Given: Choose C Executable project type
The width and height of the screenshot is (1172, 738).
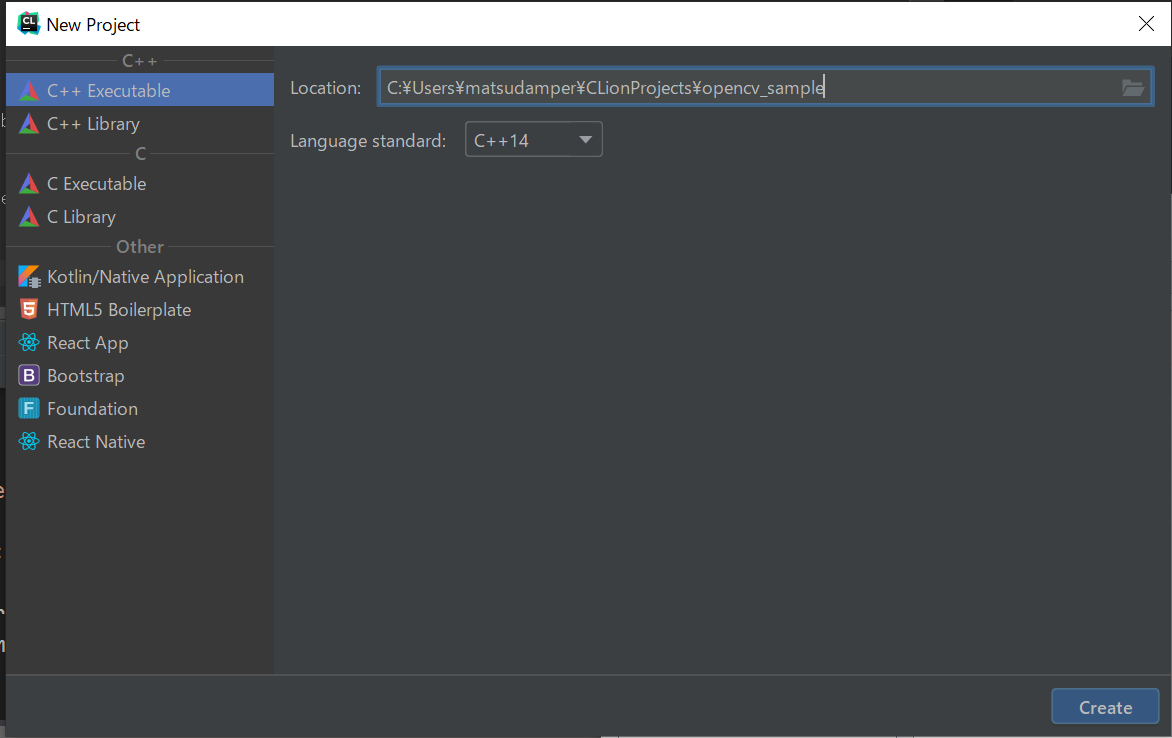Looking at the screenshot, I should point(140,183).
